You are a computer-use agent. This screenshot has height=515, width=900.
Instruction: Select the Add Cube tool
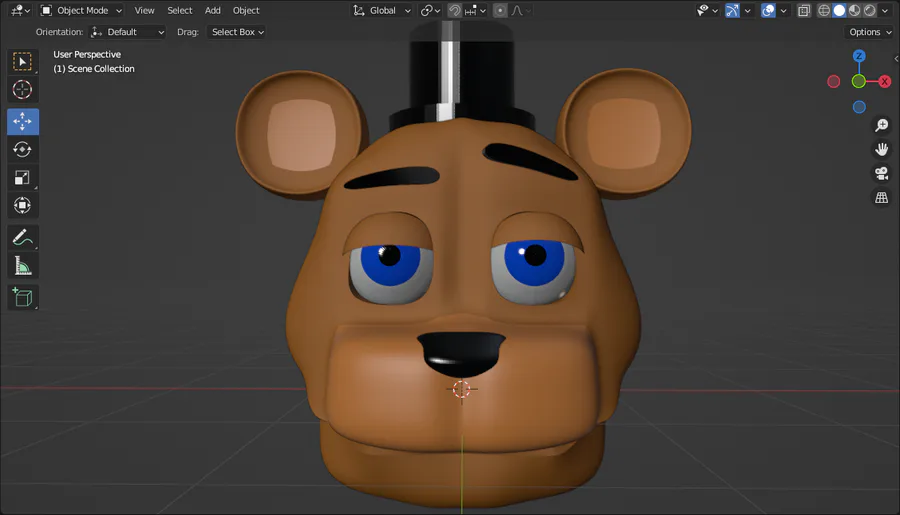[x=23, y=297]
